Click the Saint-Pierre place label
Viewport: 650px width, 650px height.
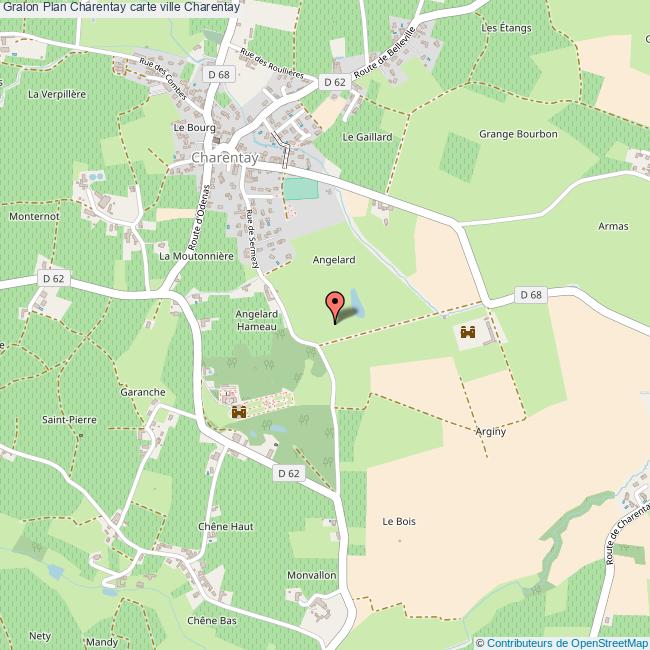(69, 420)
